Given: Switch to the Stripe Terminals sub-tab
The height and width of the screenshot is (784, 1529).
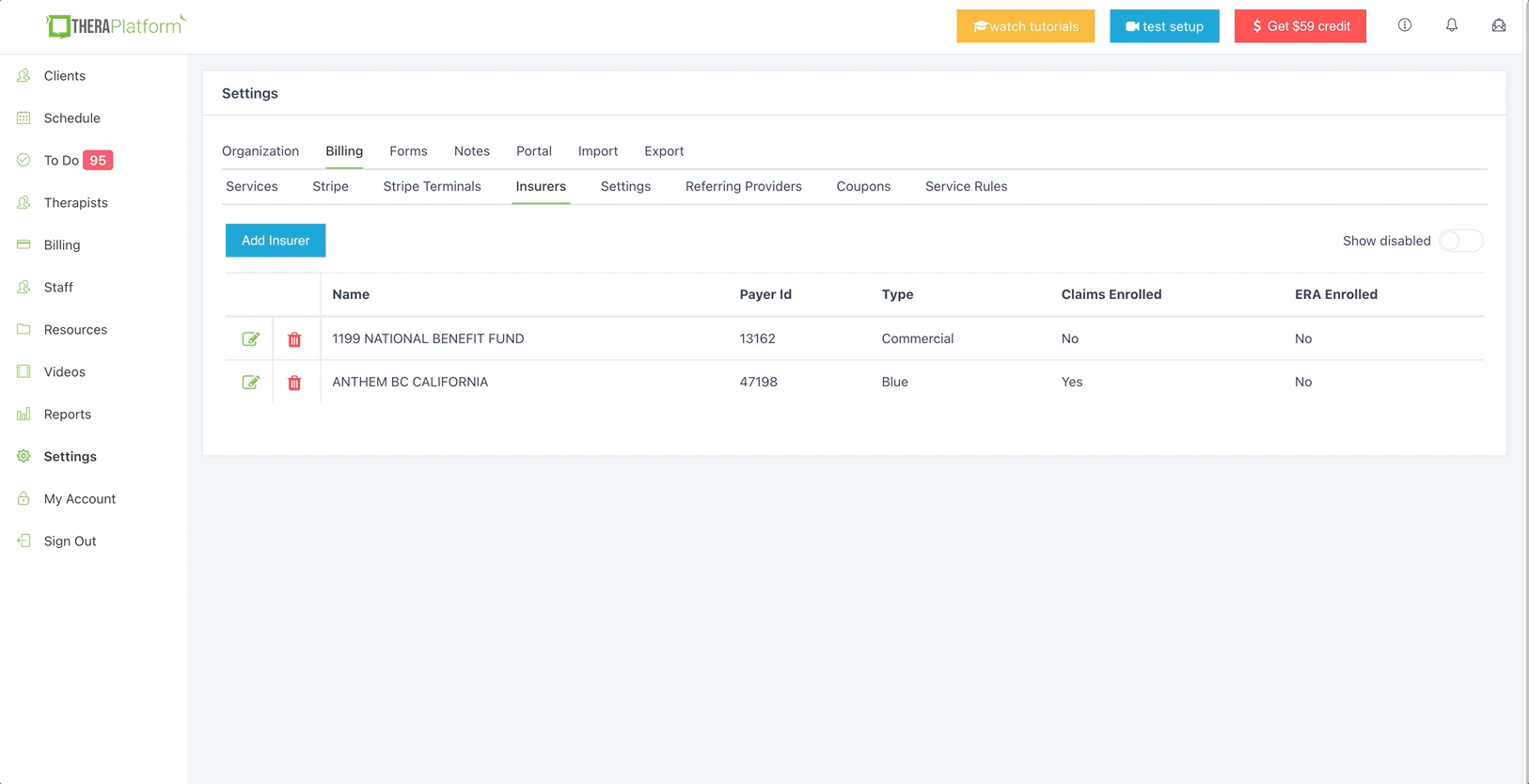Looking at the screenshot, I should 432,186.
